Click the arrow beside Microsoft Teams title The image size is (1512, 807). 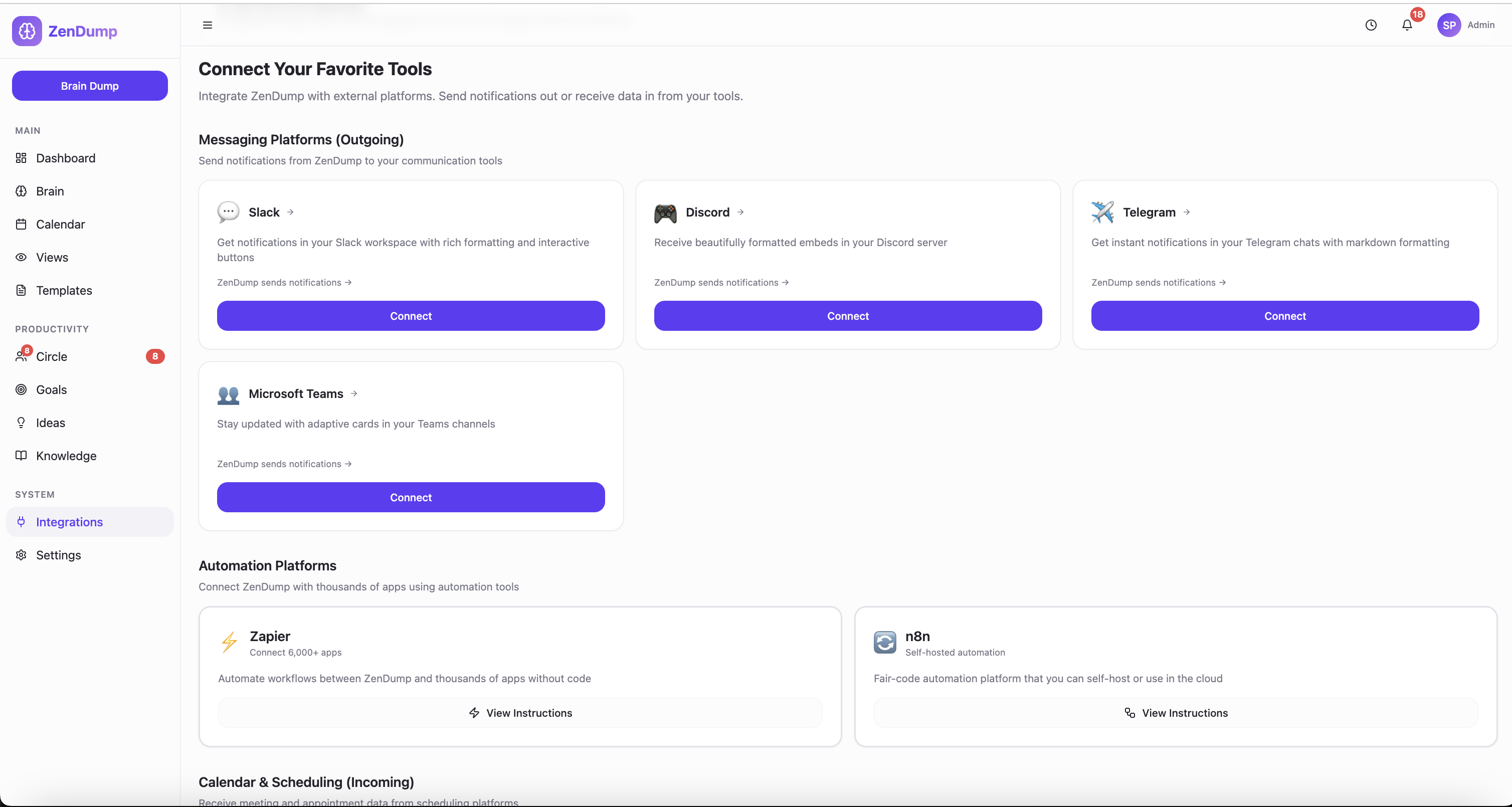point(354,393)
